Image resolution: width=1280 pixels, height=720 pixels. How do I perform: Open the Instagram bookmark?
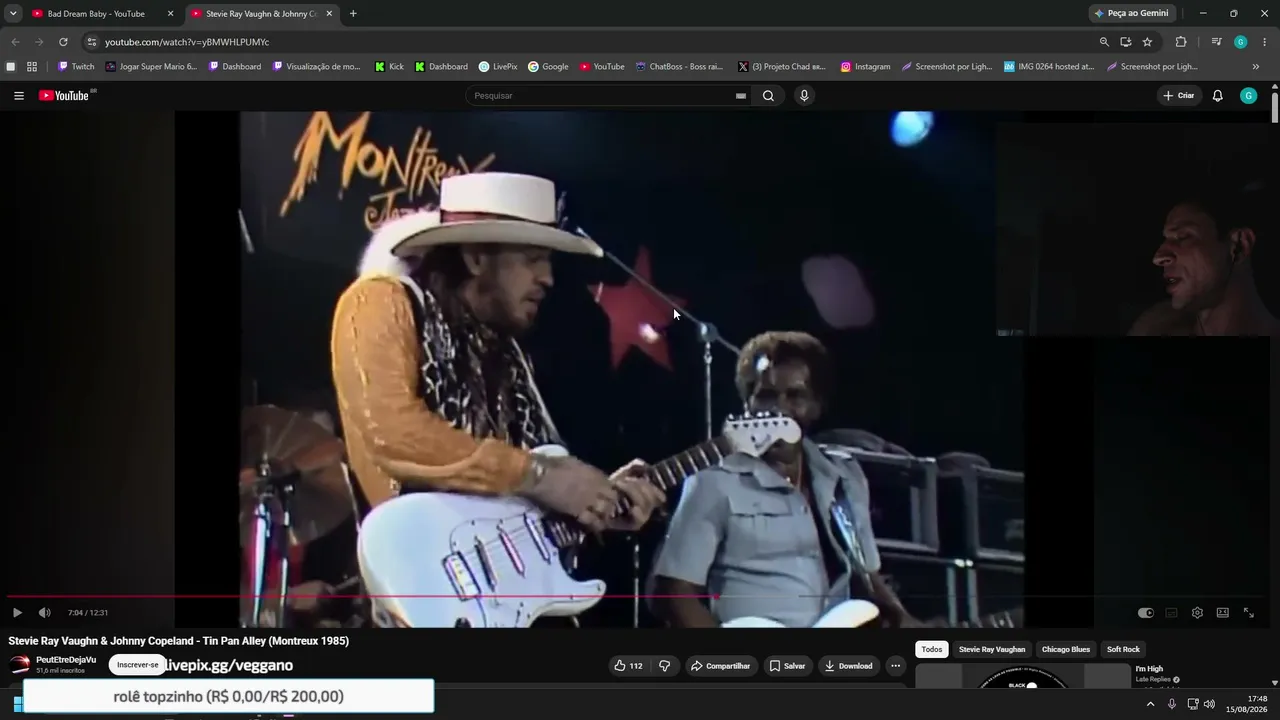tap(865, 67)
